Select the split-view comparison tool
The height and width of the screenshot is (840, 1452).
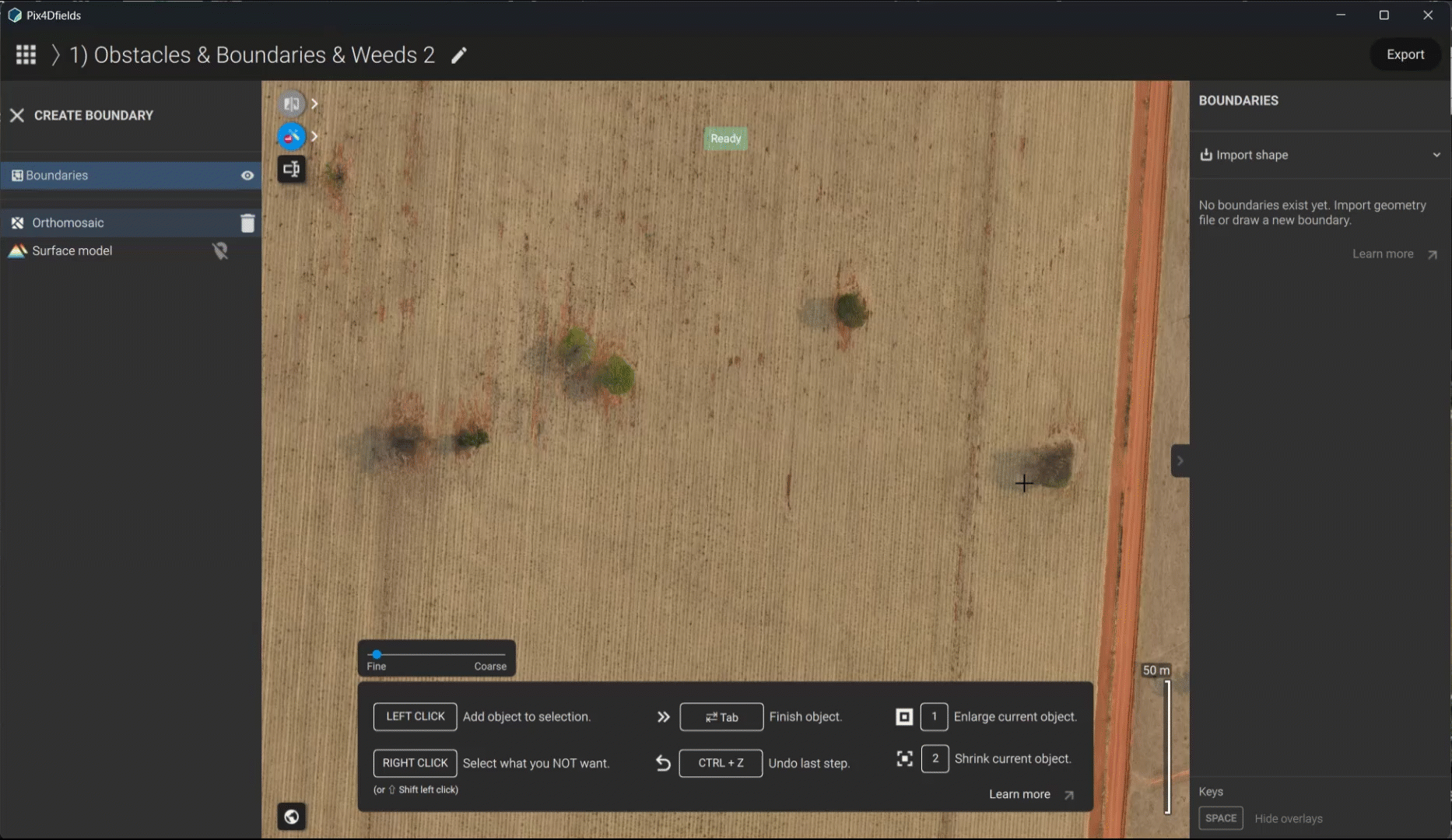point(292,103)
